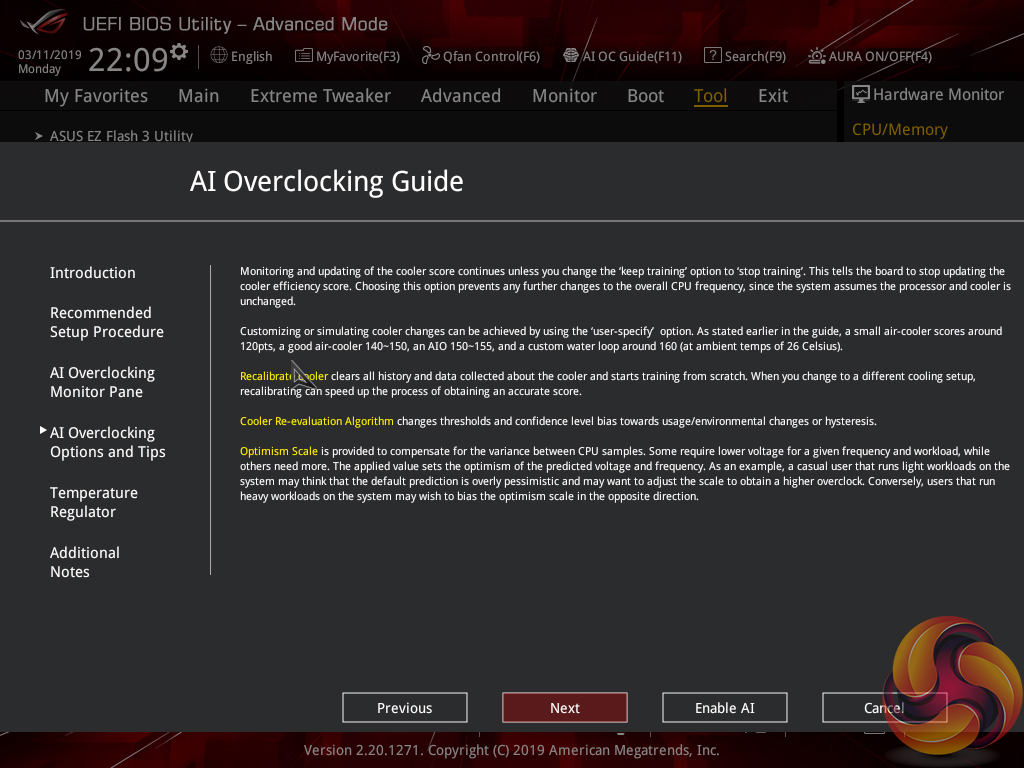Switch to Monitor tab
Image resolution: width=1024 pixels, height=768 pixels.
coord(564,96)
